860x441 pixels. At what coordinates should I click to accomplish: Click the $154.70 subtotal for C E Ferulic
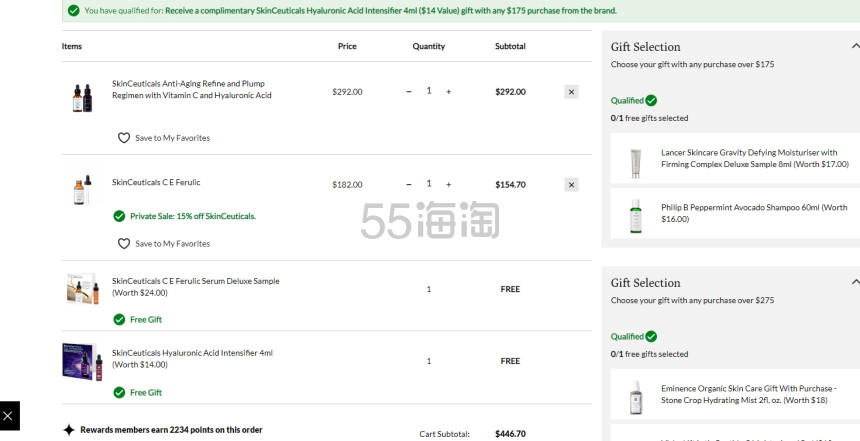tap(510, 185)
